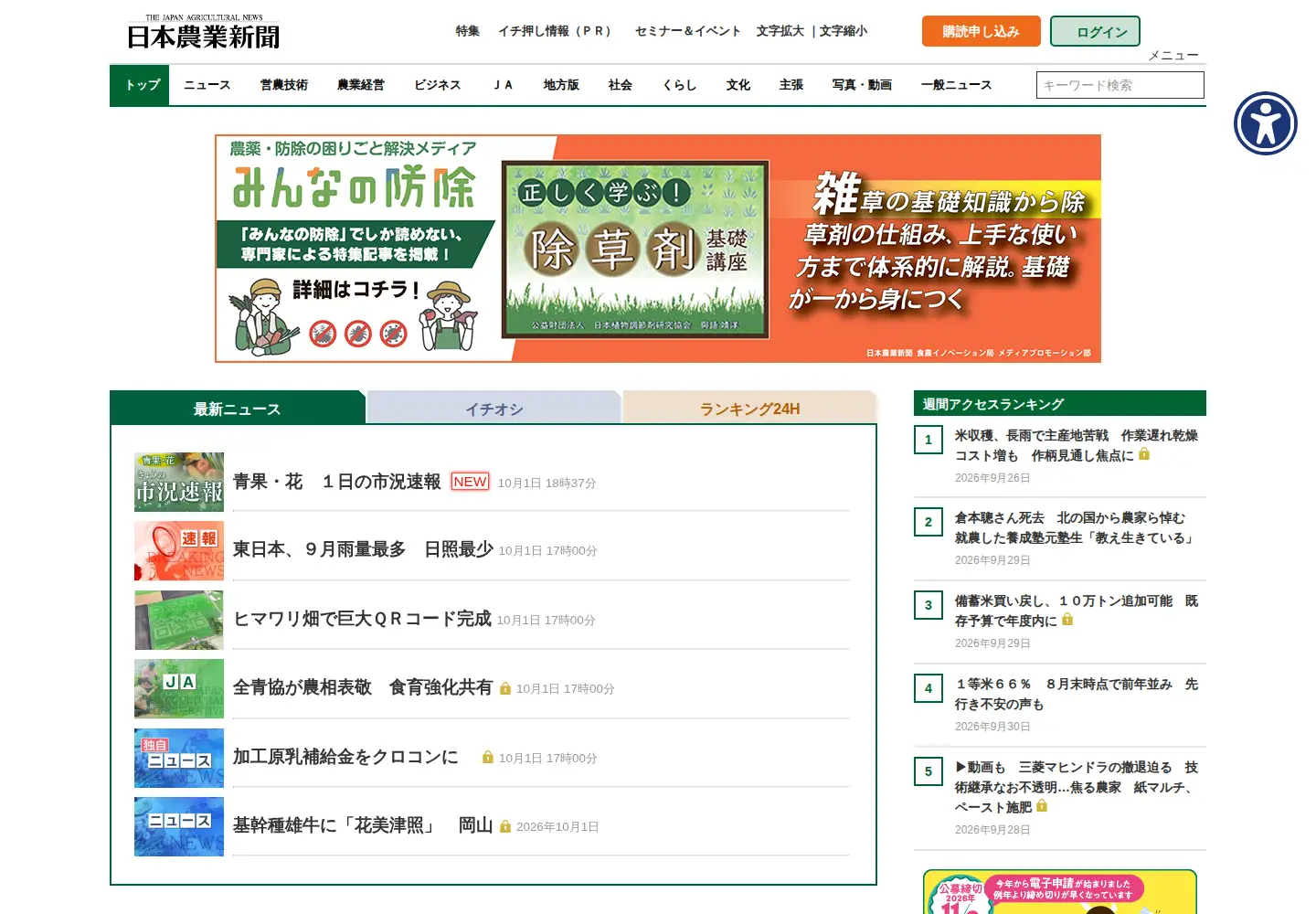
Task: Open the JA article thumbnail
Action: point(179,688)
